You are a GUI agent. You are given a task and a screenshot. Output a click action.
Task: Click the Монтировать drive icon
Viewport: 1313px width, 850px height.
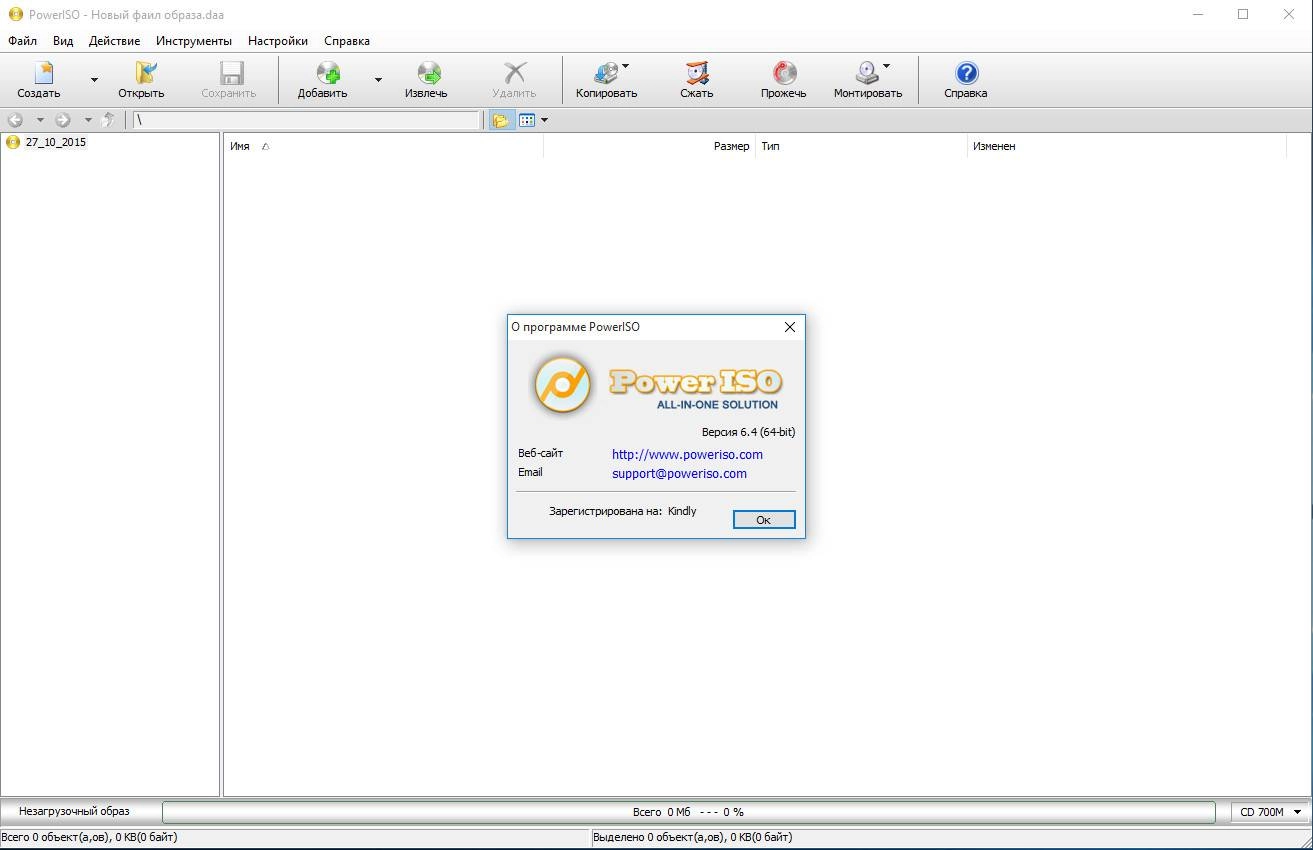pyautogui.click(x=867, y=73)
